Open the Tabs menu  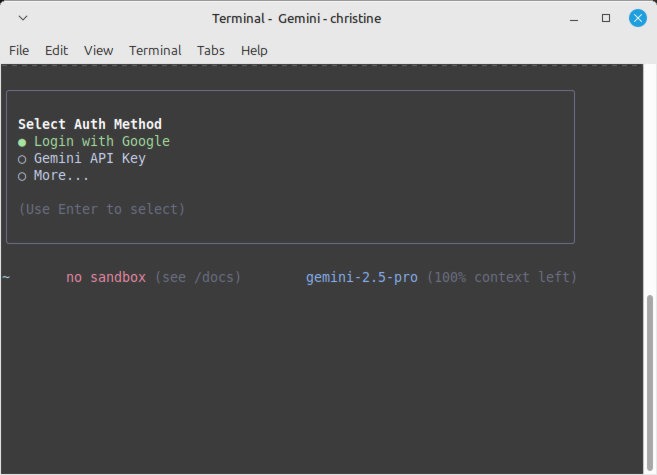pyautogui.click(x=211, y=51)
